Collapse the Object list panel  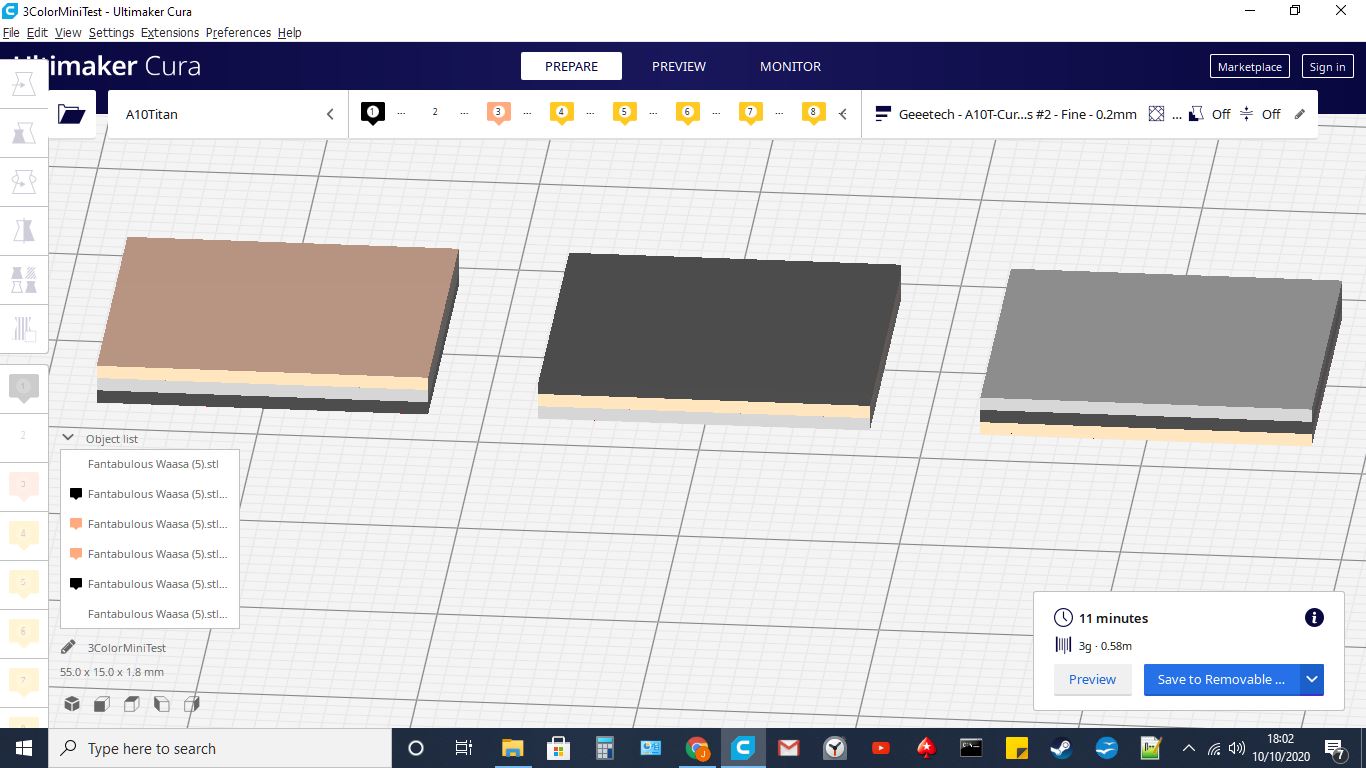68,438
